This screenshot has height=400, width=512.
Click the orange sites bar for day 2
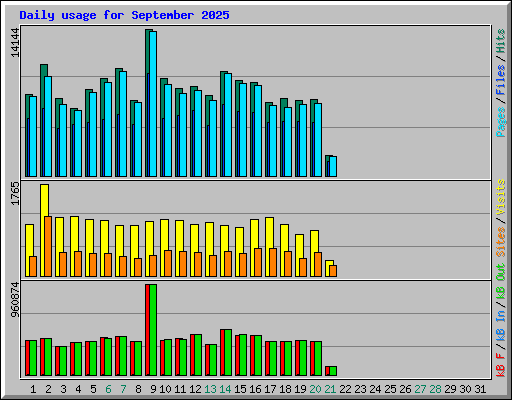pyautogui.click(x=48, y=246)
